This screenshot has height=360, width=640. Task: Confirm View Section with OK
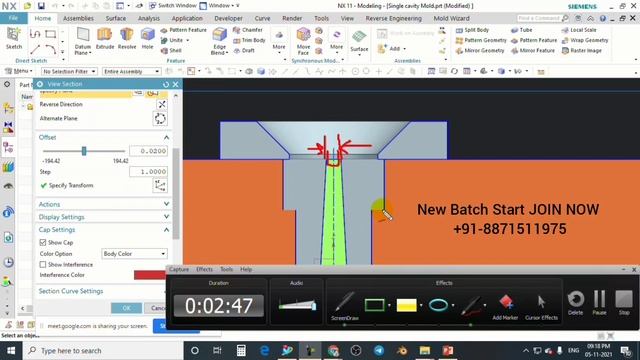127,308
